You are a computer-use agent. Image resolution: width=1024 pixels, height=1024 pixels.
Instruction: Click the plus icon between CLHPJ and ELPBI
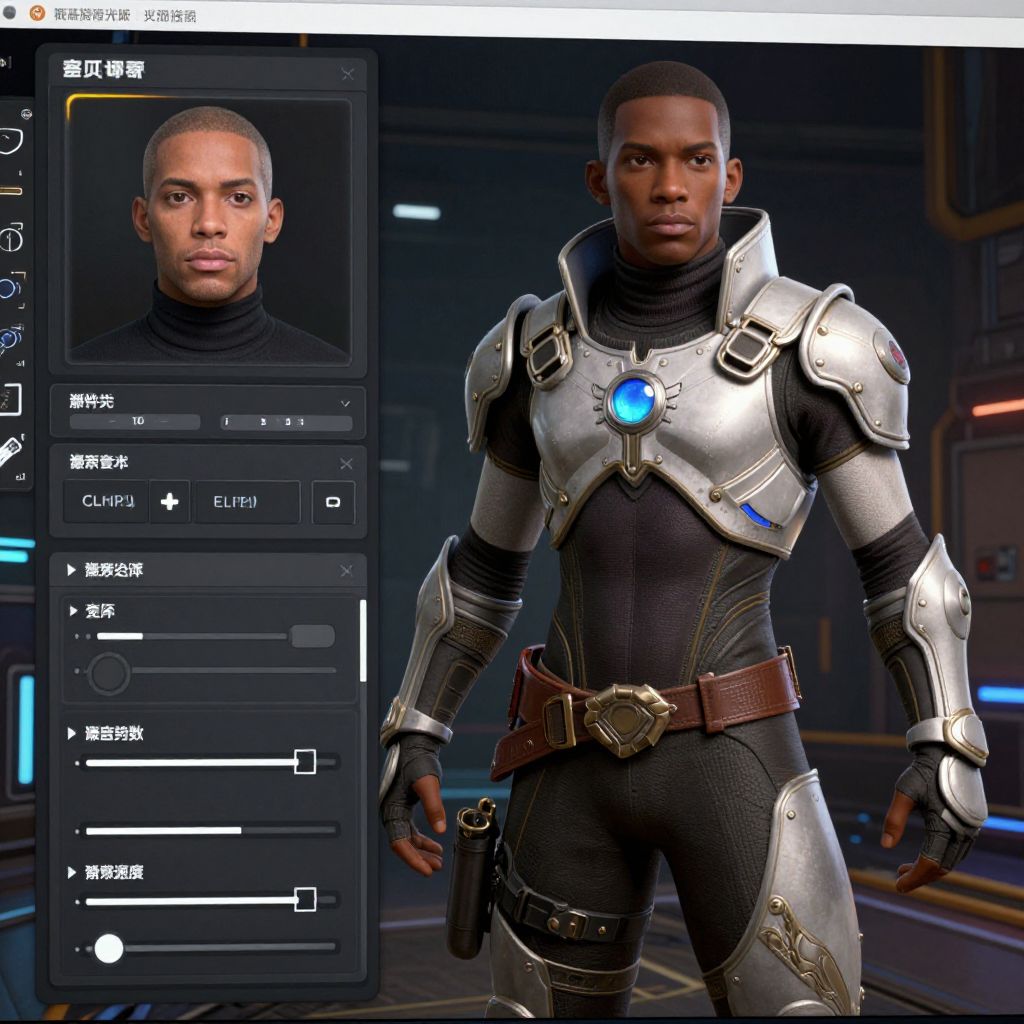click(x=169, y=502)
